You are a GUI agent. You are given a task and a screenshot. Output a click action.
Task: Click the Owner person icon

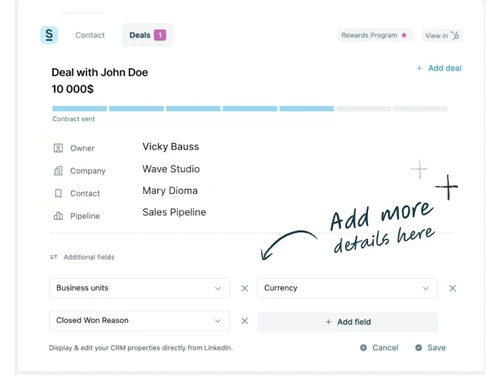click(58, 148)
